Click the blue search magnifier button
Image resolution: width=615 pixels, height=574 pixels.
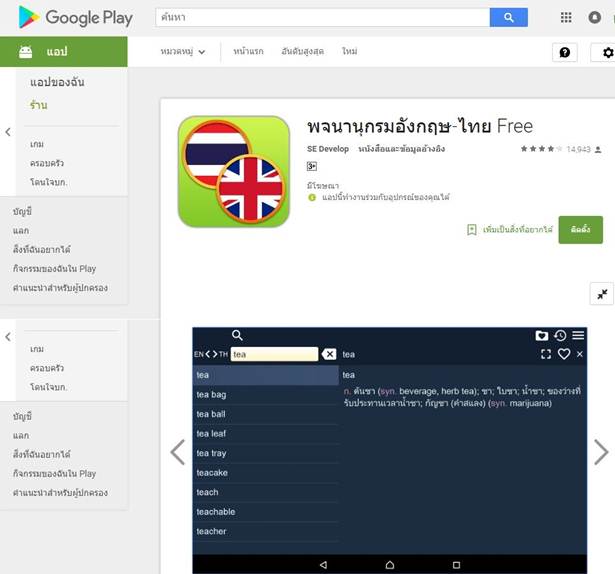coord(508,17)
